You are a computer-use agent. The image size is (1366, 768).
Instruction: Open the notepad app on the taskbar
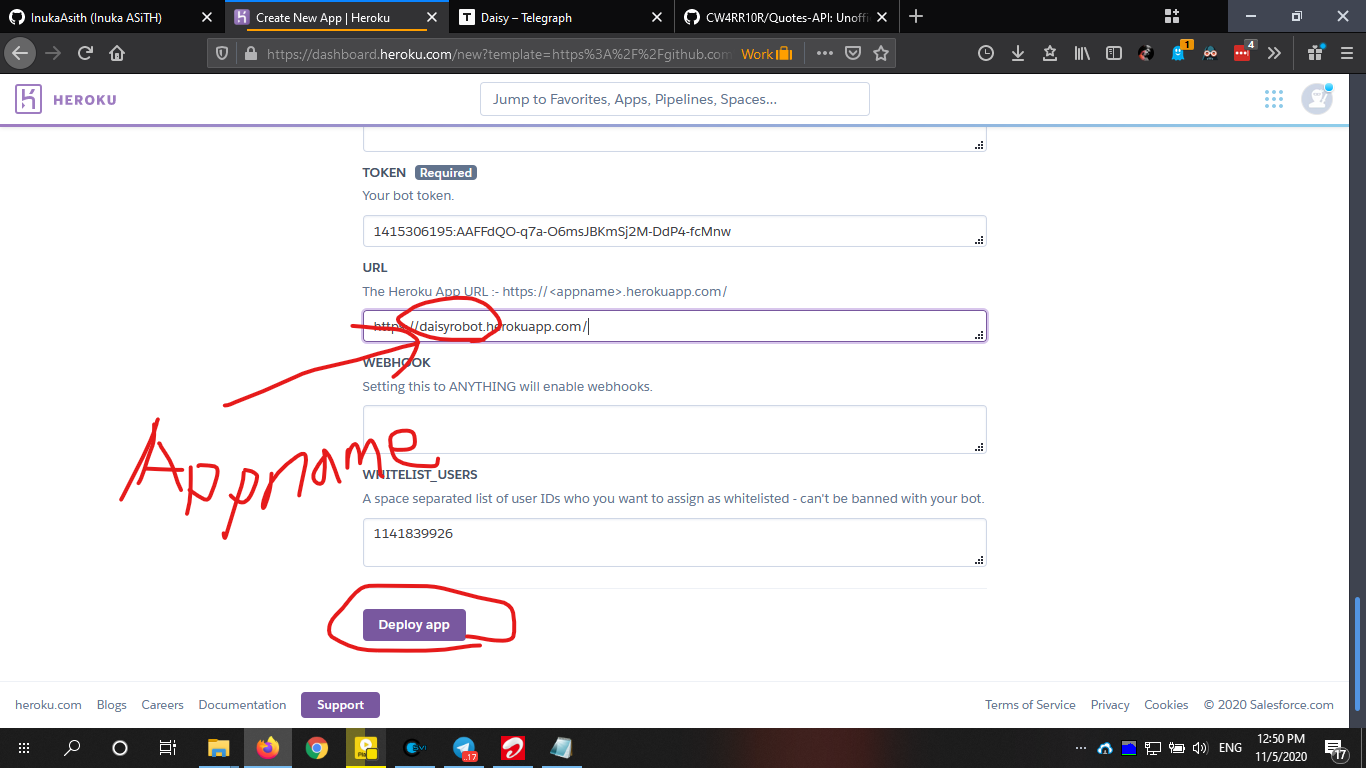(562, 747)
